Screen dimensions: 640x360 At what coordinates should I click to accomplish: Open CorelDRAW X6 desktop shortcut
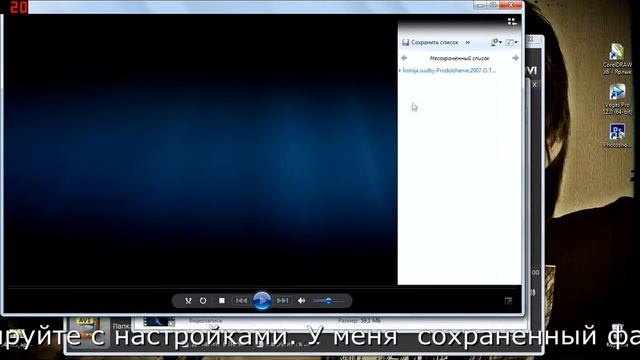(x=617, y=59)
